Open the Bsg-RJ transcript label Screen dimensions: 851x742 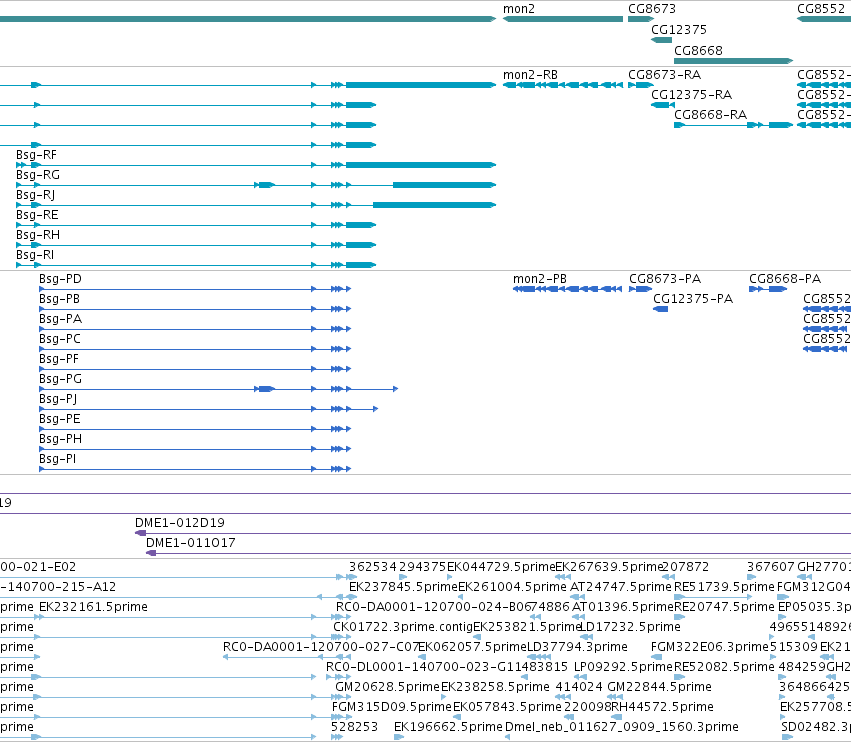[x=35, y=195]
